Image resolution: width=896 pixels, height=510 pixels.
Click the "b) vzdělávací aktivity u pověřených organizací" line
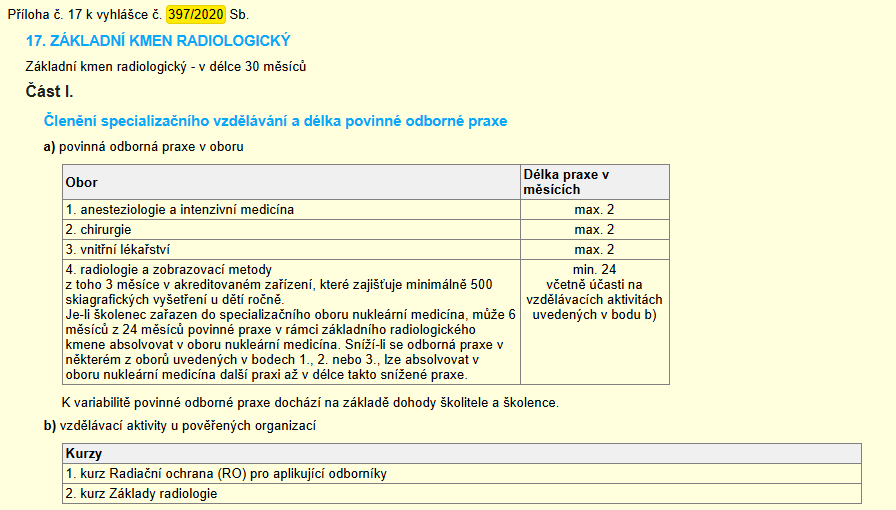point(179,426)
